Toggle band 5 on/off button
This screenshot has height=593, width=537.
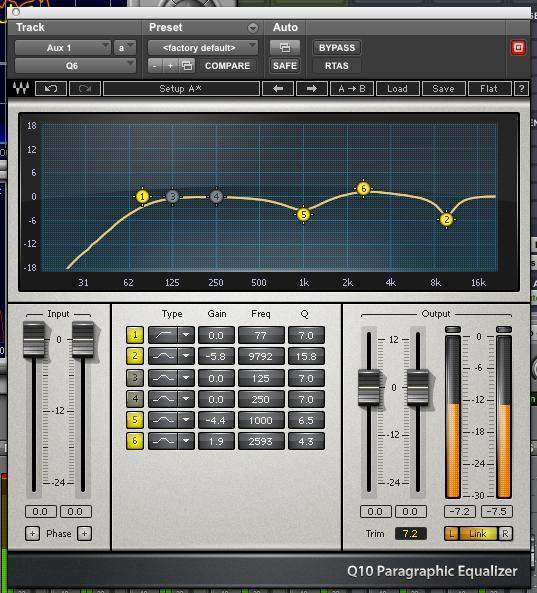tap(135, 420)
